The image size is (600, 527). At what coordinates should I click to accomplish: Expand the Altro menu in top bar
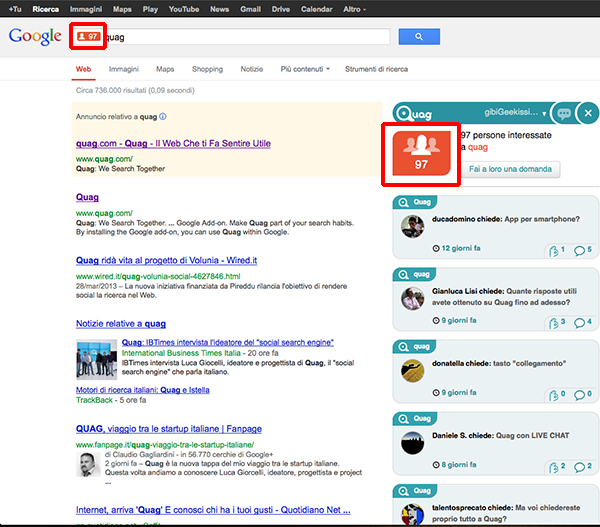pyautogui.click(x=354, y=9)
